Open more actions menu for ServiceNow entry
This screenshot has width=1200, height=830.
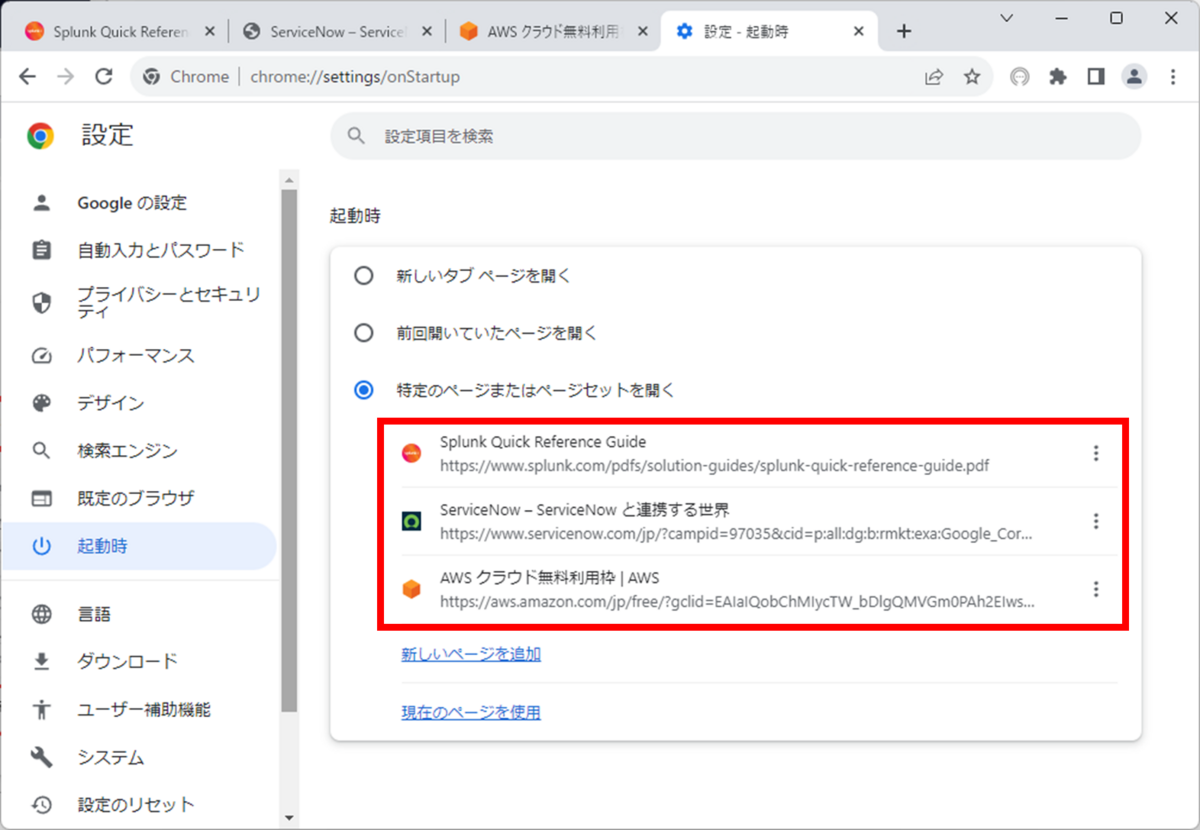click(x=1096, y=521)
